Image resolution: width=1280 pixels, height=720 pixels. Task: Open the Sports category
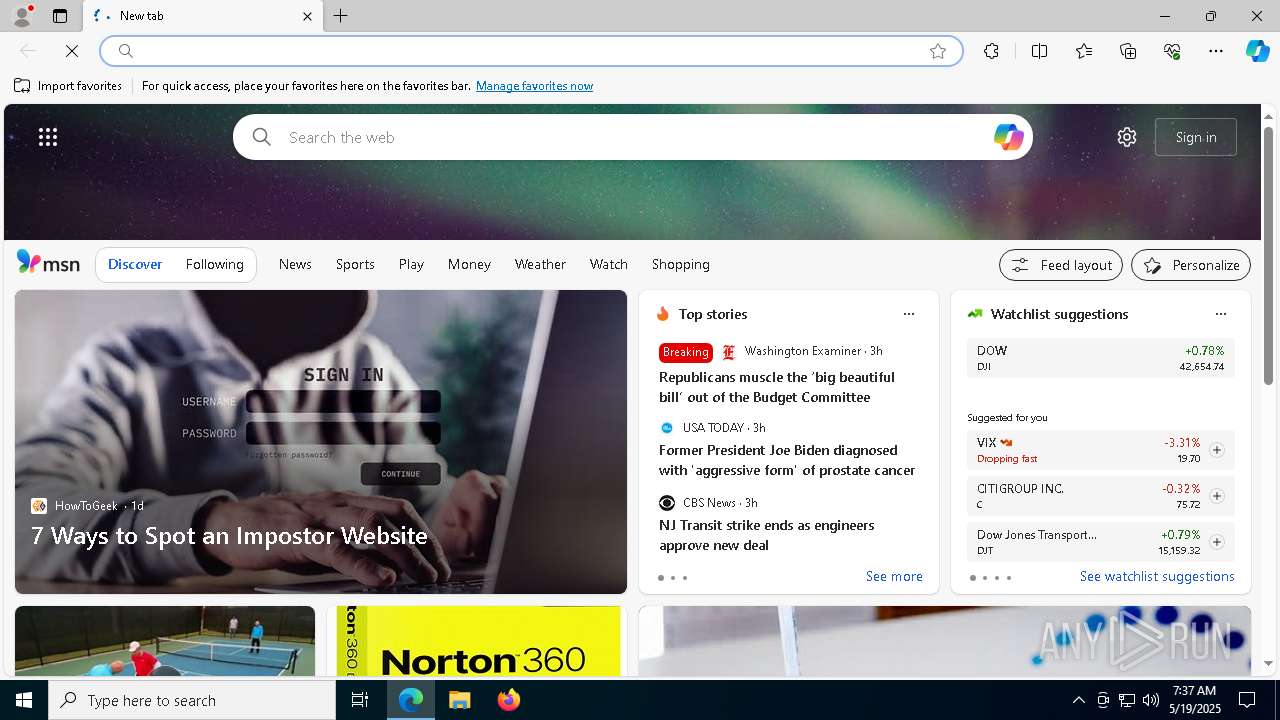point(355,264)
